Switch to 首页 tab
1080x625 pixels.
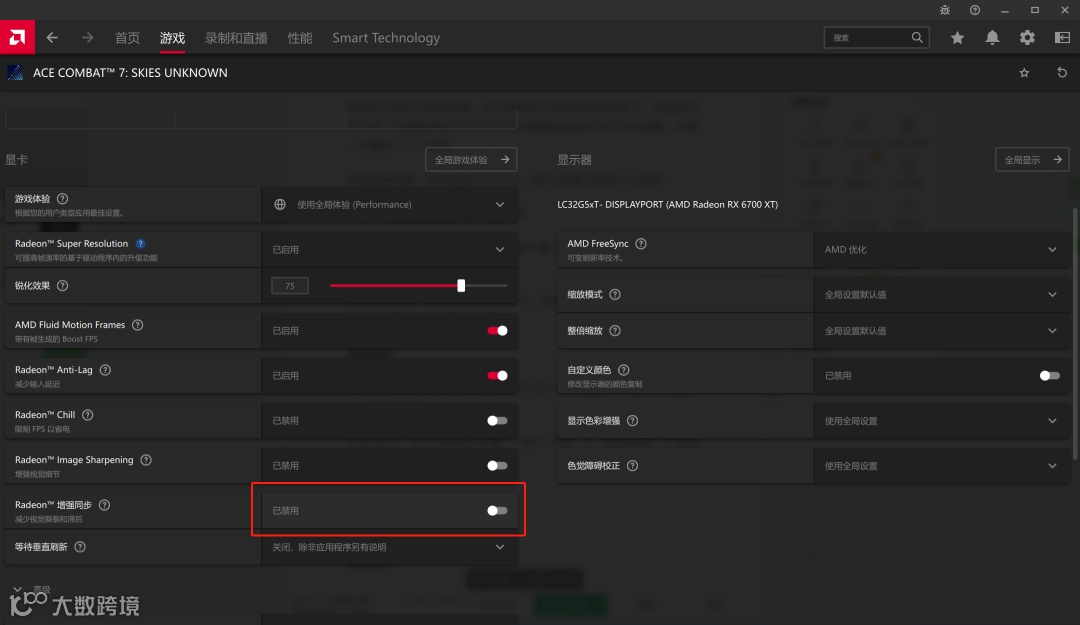click(127, 38)
